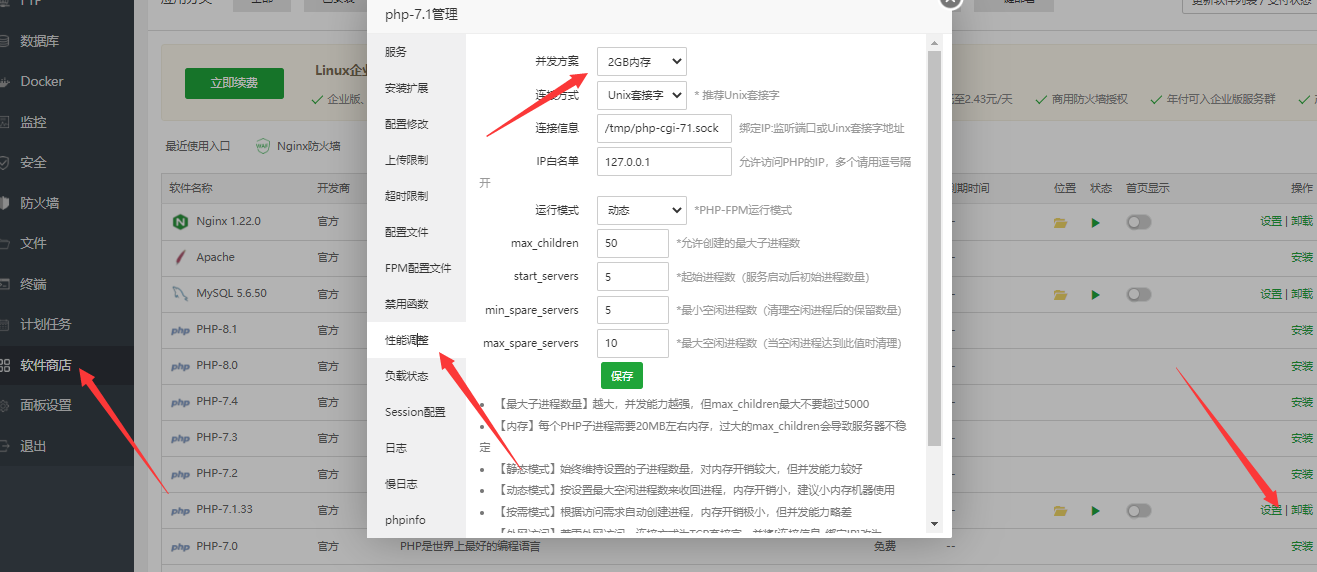
Task: Click the 软件商店 grid icon in the sidebar
Action: coord(5,365)
